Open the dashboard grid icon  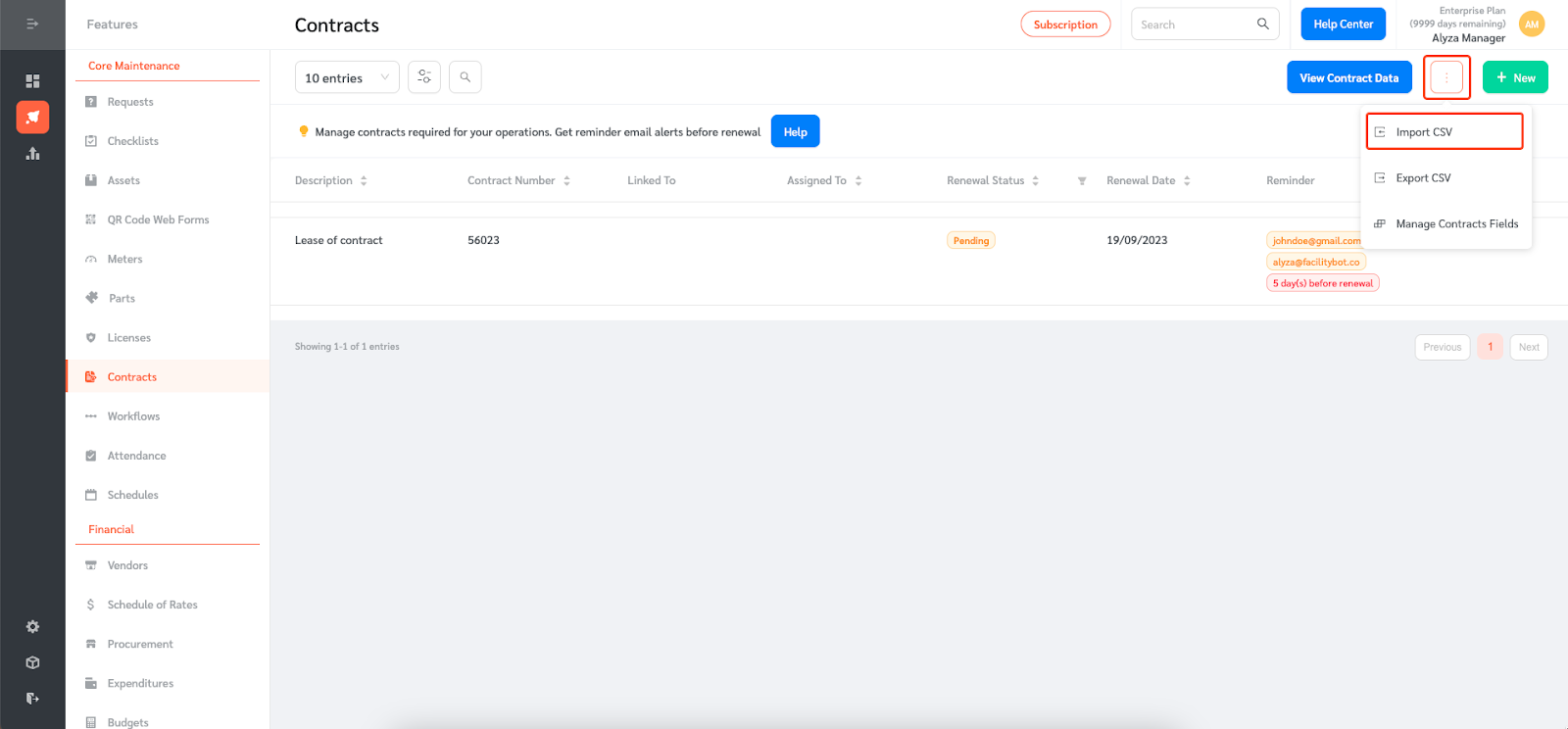click(32, 81)
